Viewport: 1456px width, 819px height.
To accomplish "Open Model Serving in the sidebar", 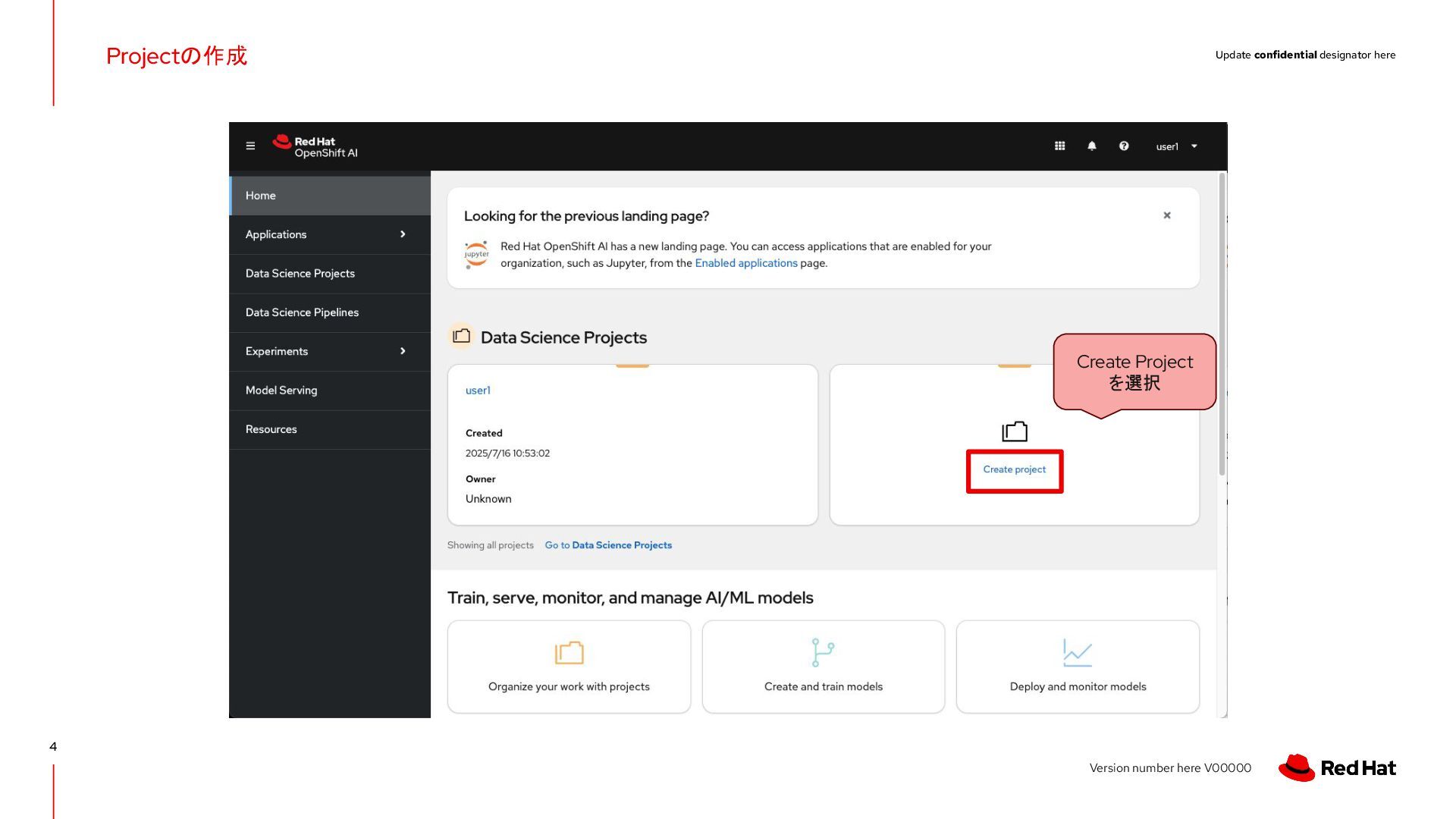I will (330, 391).
